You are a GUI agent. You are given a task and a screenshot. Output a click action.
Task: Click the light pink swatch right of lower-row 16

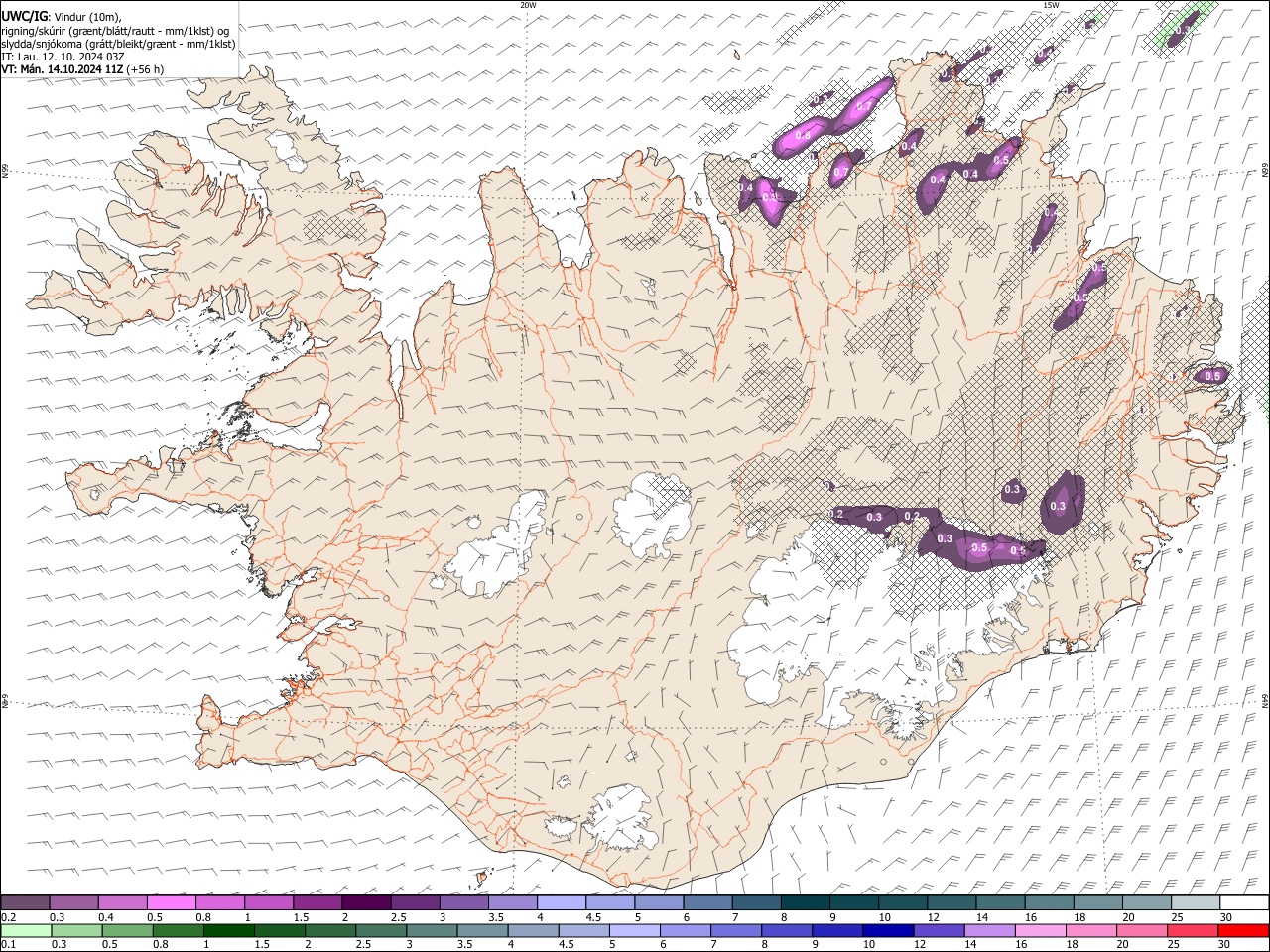pyautogui.click(x=1041, y=931)
